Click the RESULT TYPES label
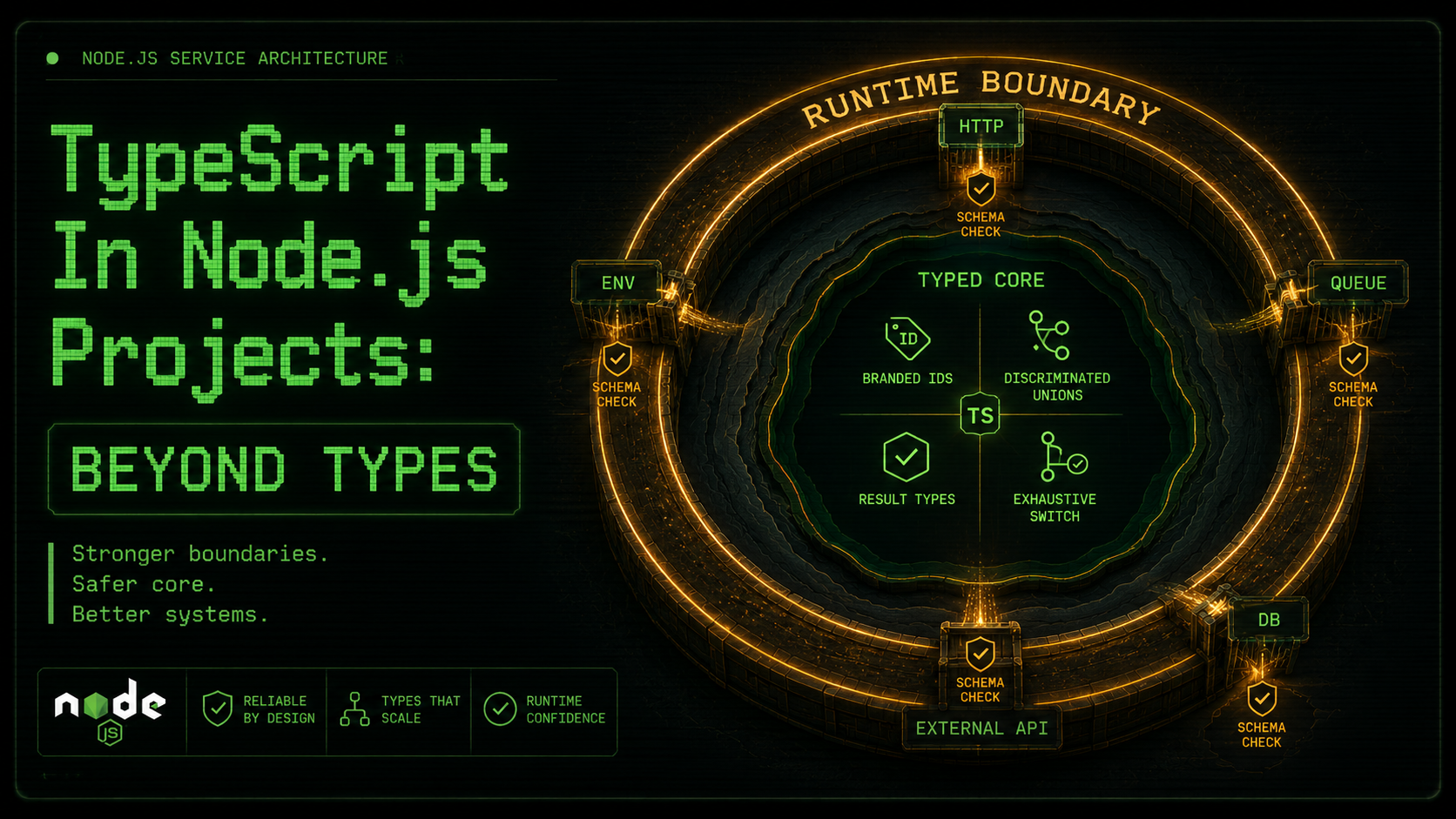 click(x=907, y=500)
